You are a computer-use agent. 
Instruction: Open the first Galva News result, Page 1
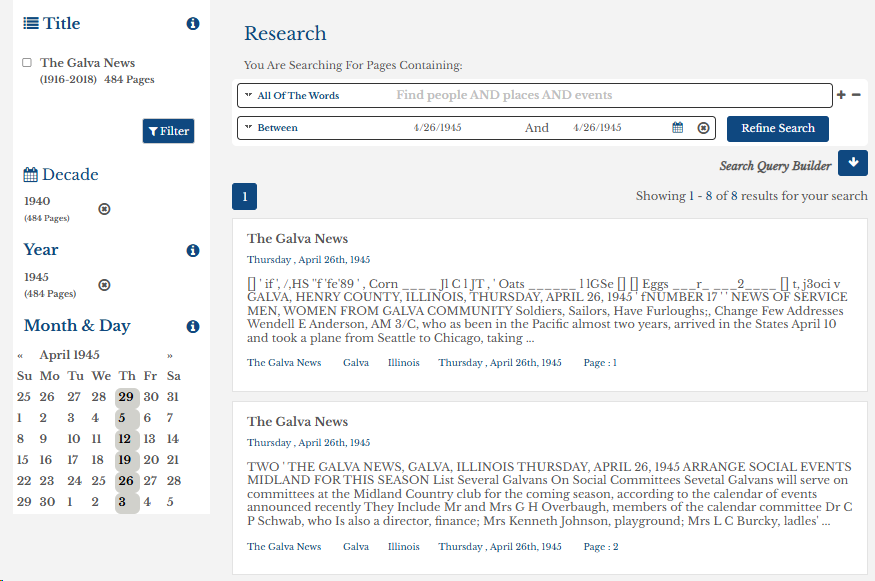pyautogui.click(x=298, y=239)
